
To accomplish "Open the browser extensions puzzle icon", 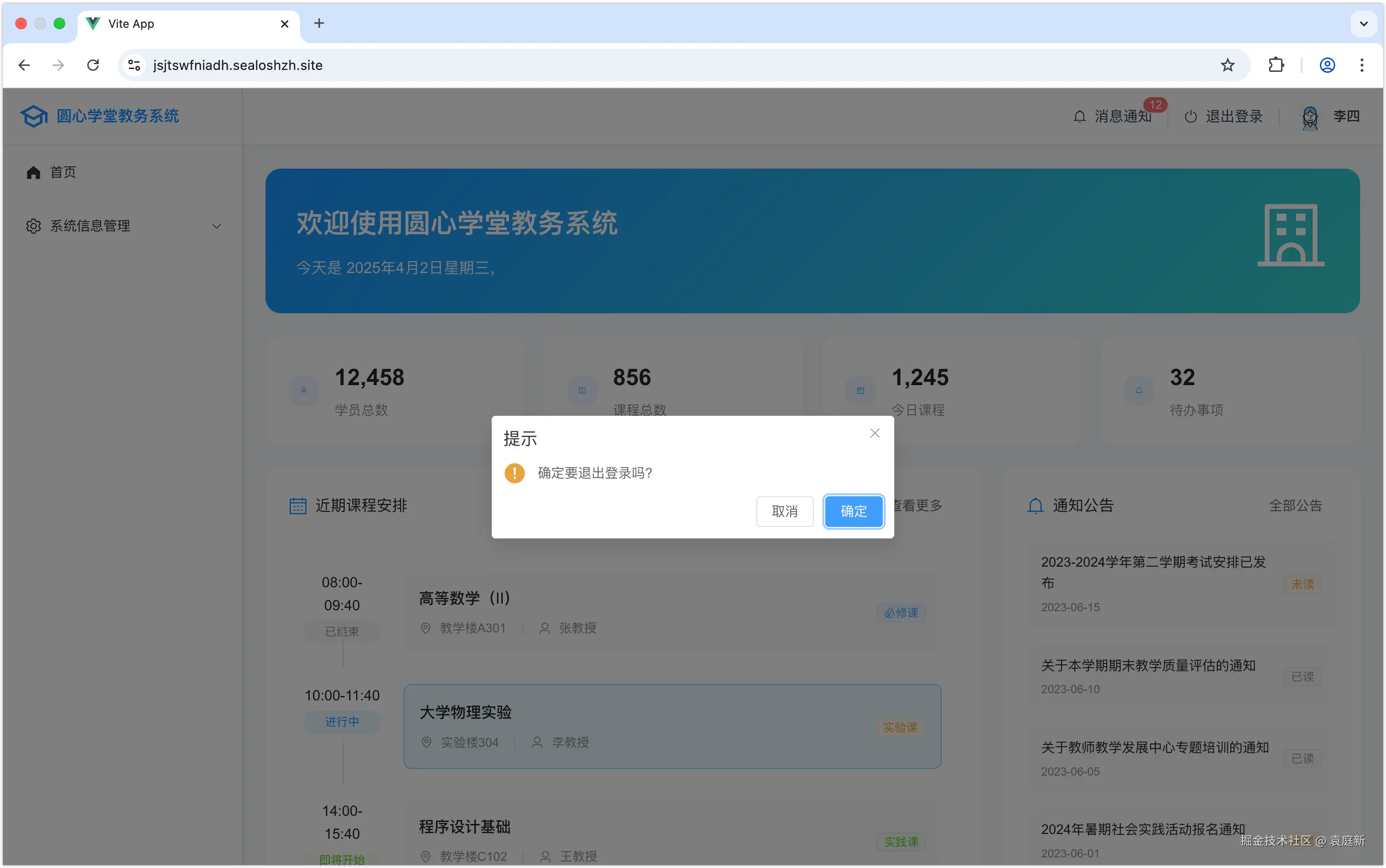I will (1276, 66).
